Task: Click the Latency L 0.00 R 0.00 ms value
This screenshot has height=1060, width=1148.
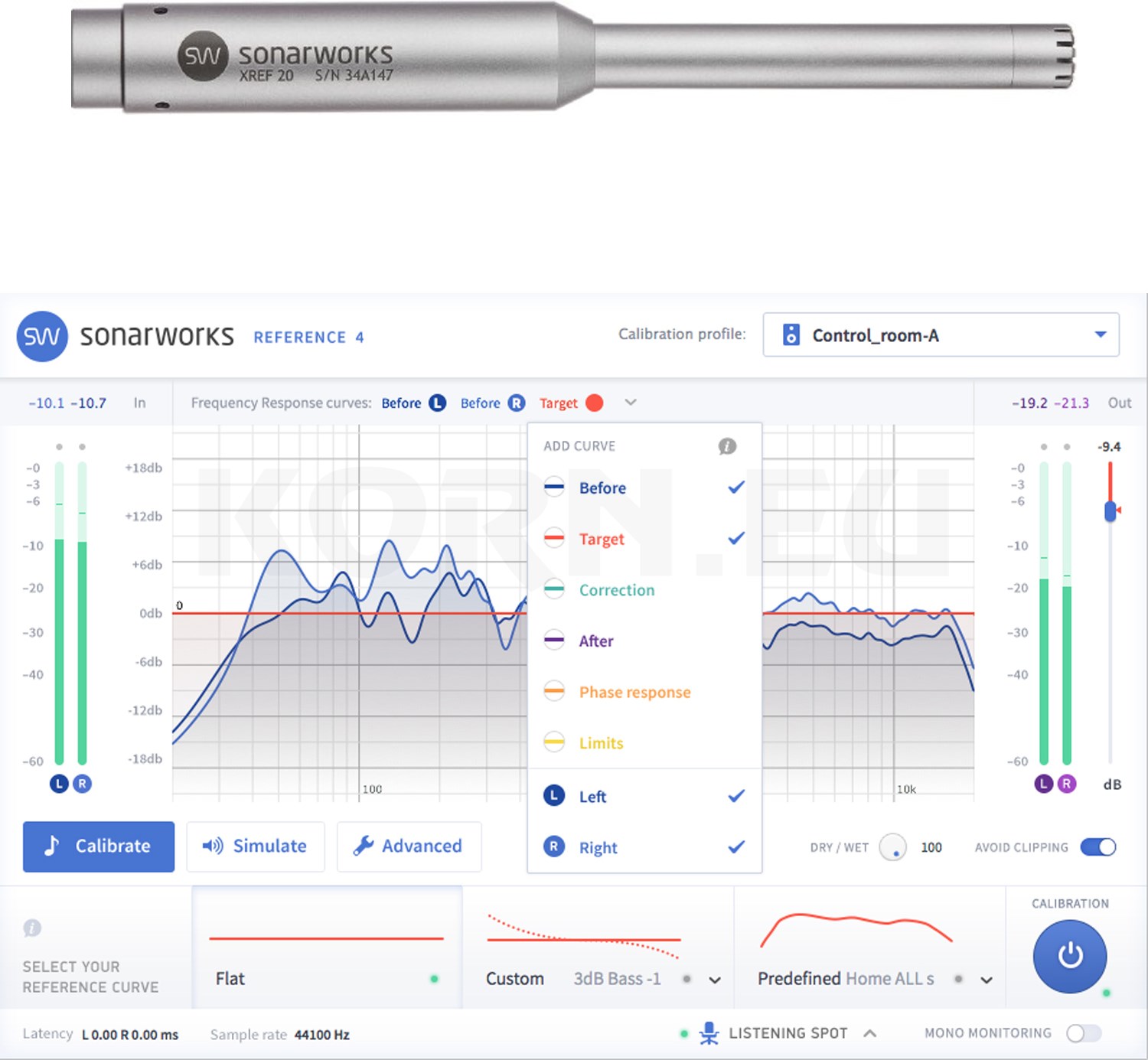Action: 130,1035
